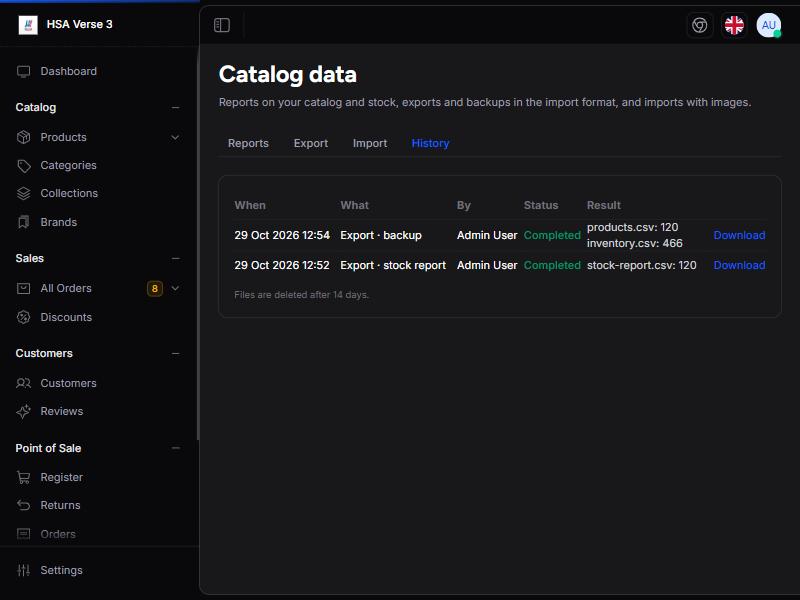Click the '29 Oct 2026 12:52' timestamp
The height and width of the screenshot is (600, 800).
coord(282,265)
